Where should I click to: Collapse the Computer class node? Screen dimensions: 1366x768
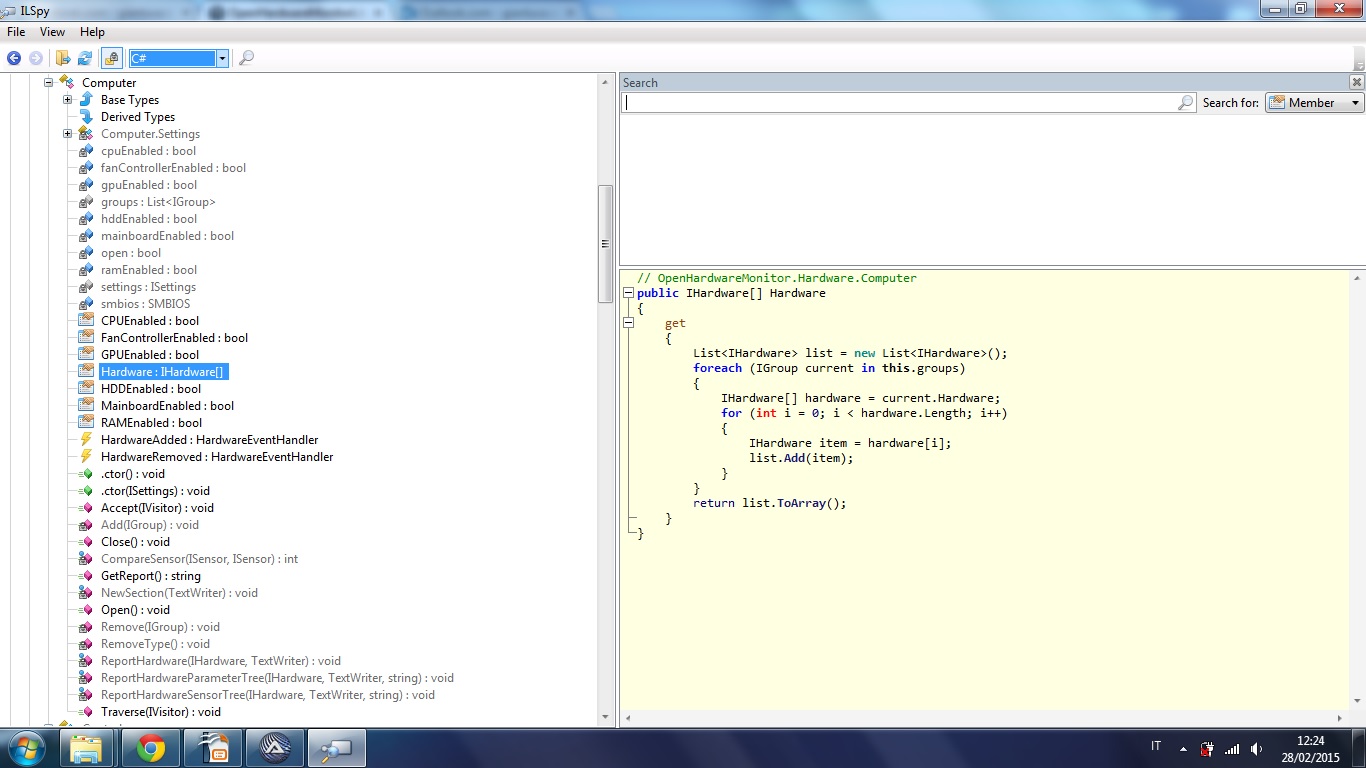click(x=48, y=83)
